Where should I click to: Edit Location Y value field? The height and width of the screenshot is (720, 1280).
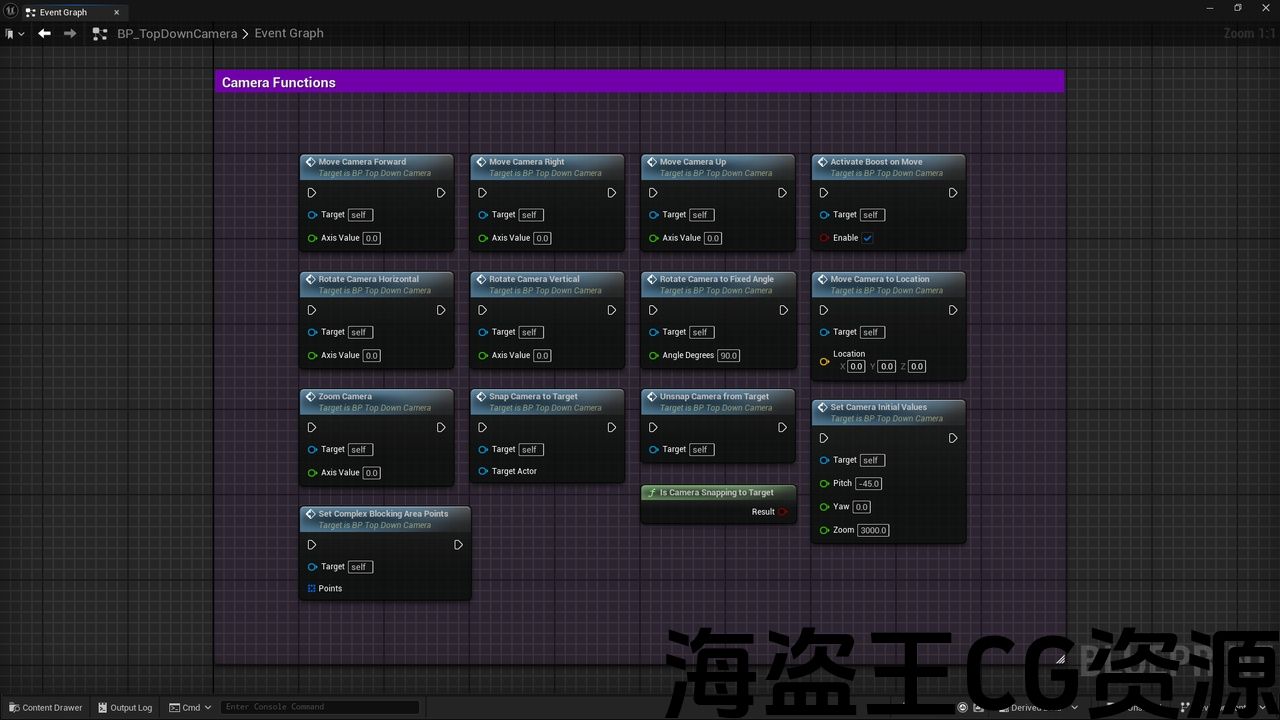click(887, 367)
